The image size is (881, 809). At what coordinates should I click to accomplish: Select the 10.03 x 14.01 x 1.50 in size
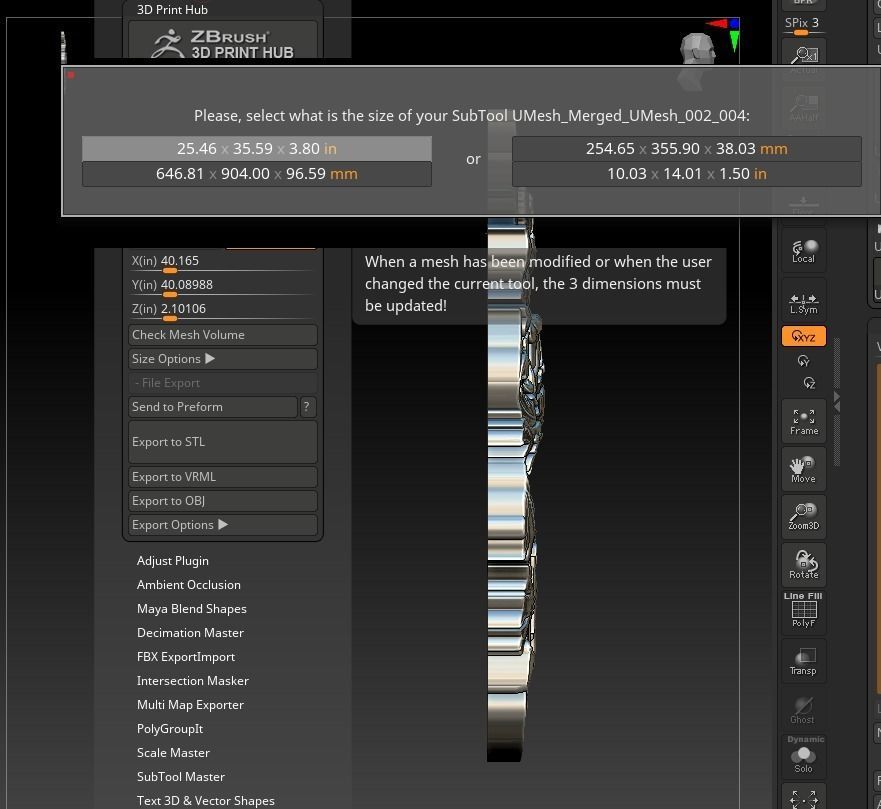pos(687,174)
